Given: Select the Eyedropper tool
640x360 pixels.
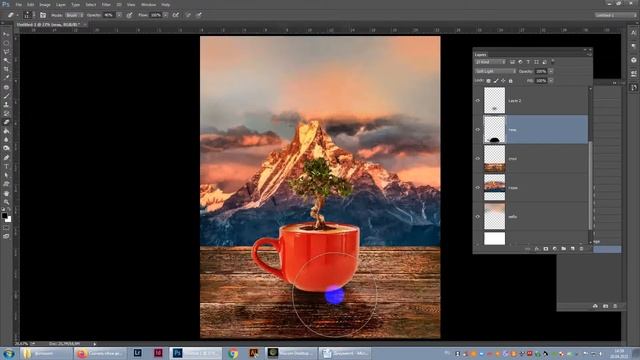Looking at the screenshot, I should (x=6, y=78).
